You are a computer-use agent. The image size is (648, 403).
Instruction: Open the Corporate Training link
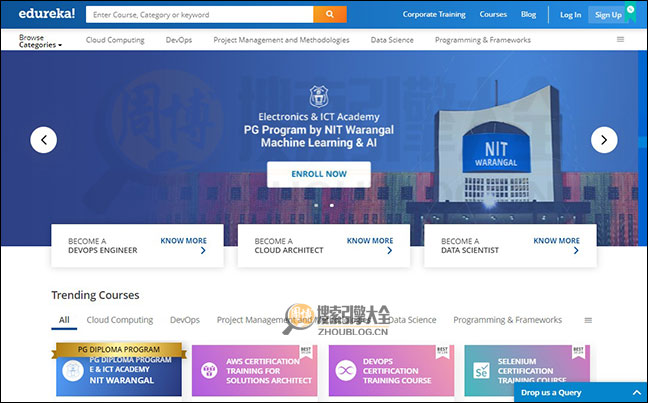(x=434, y=14)
